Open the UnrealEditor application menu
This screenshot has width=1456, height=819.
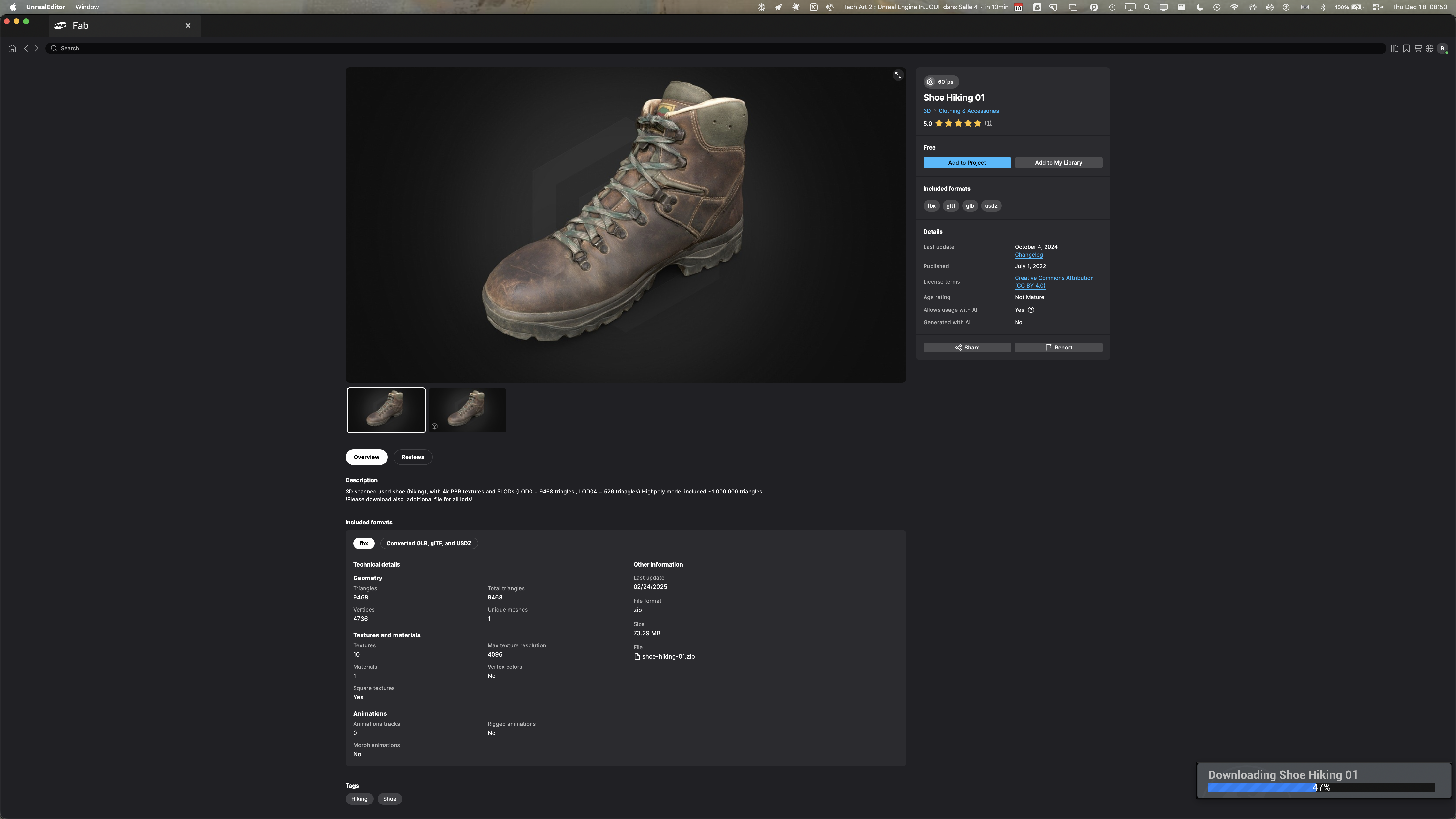pos(45,7)
